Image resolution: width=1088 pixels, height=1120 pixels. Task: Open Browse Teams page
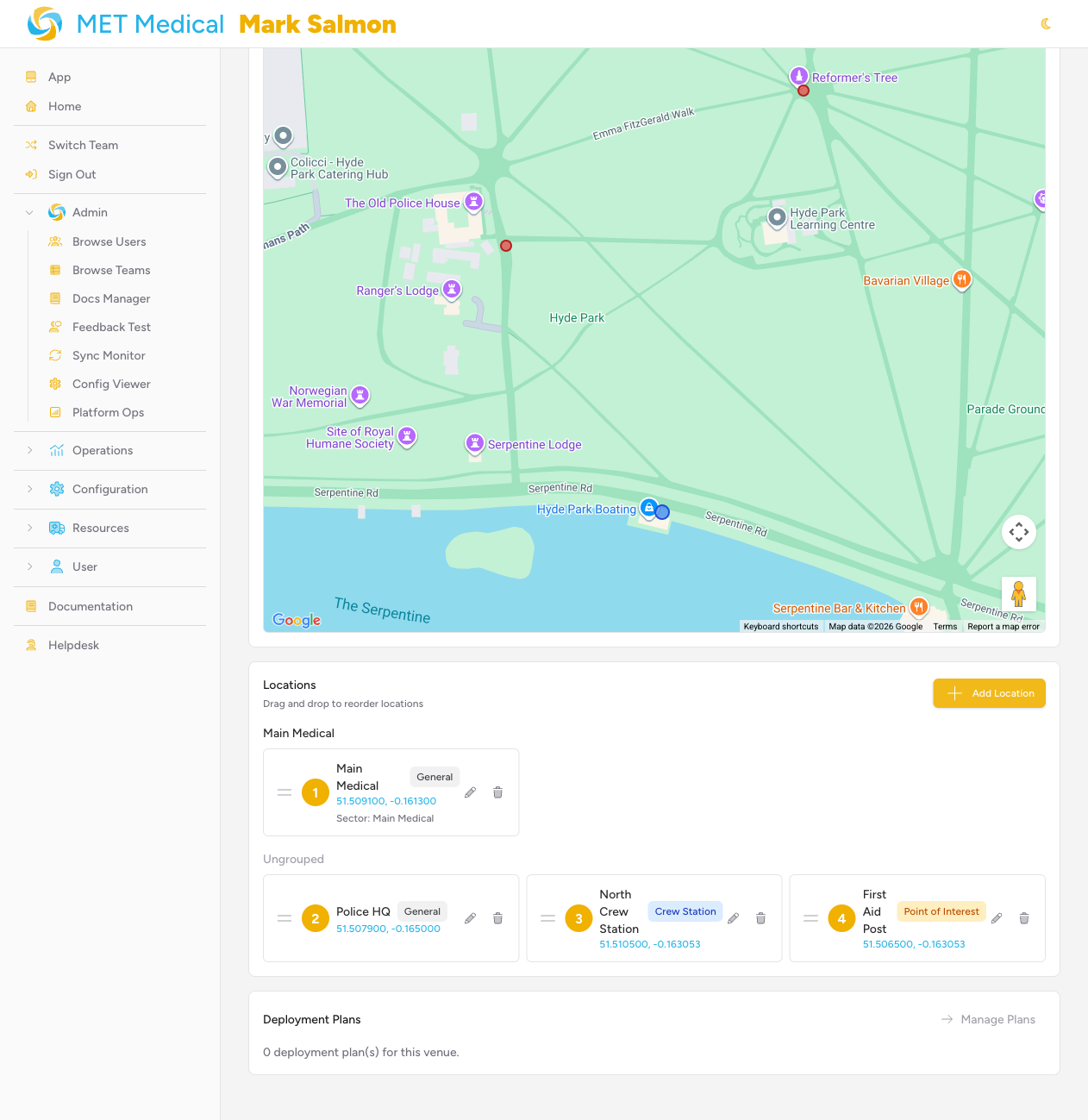[111, 270]
